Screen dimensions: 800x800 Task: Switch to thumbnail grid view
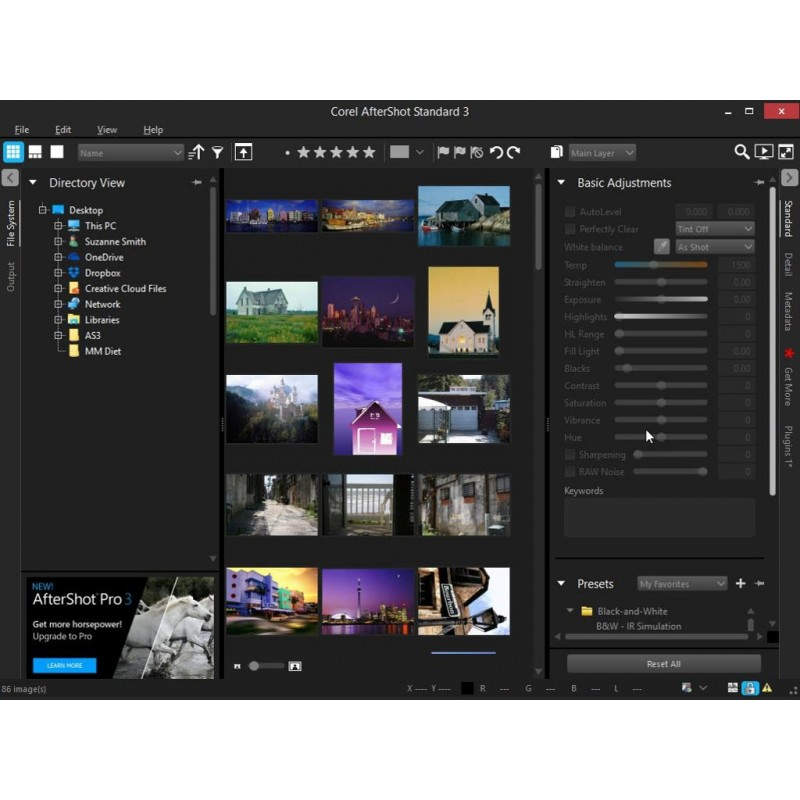pyautogui.click(x=13, y=152)
